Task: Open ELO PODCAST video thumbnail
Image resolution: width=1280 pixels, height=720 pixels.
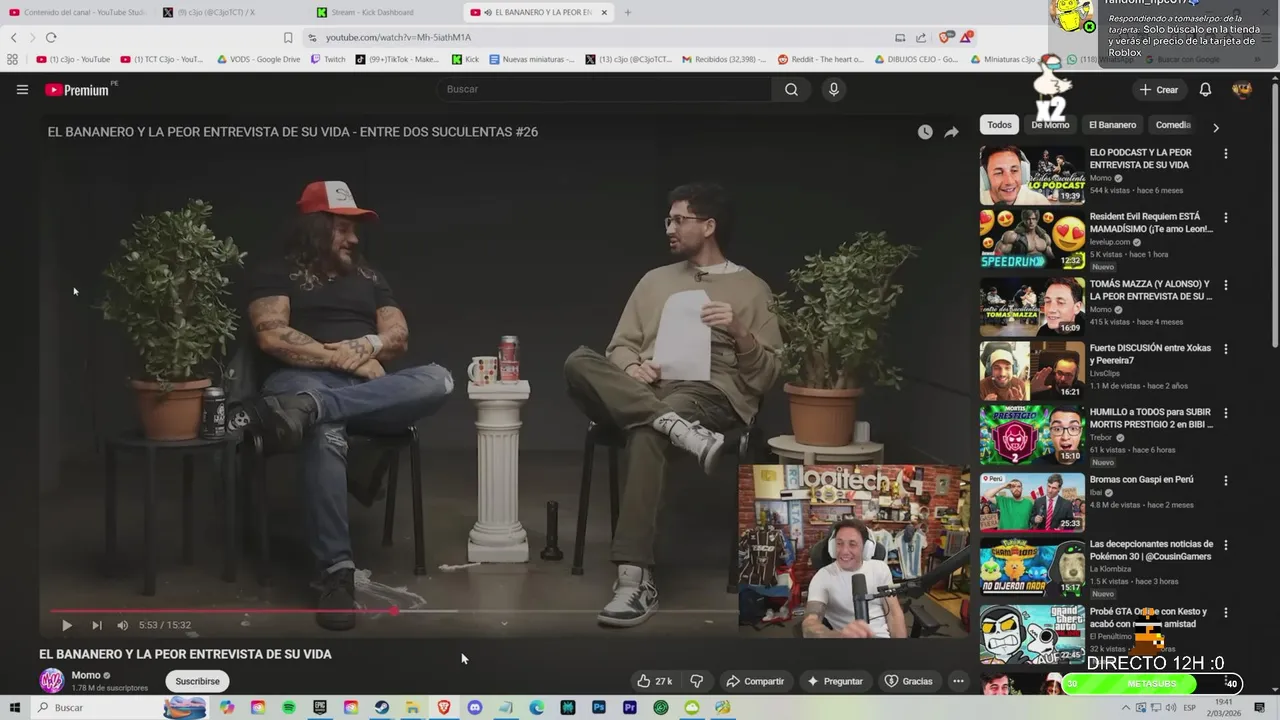Action: pos(1032,175)
